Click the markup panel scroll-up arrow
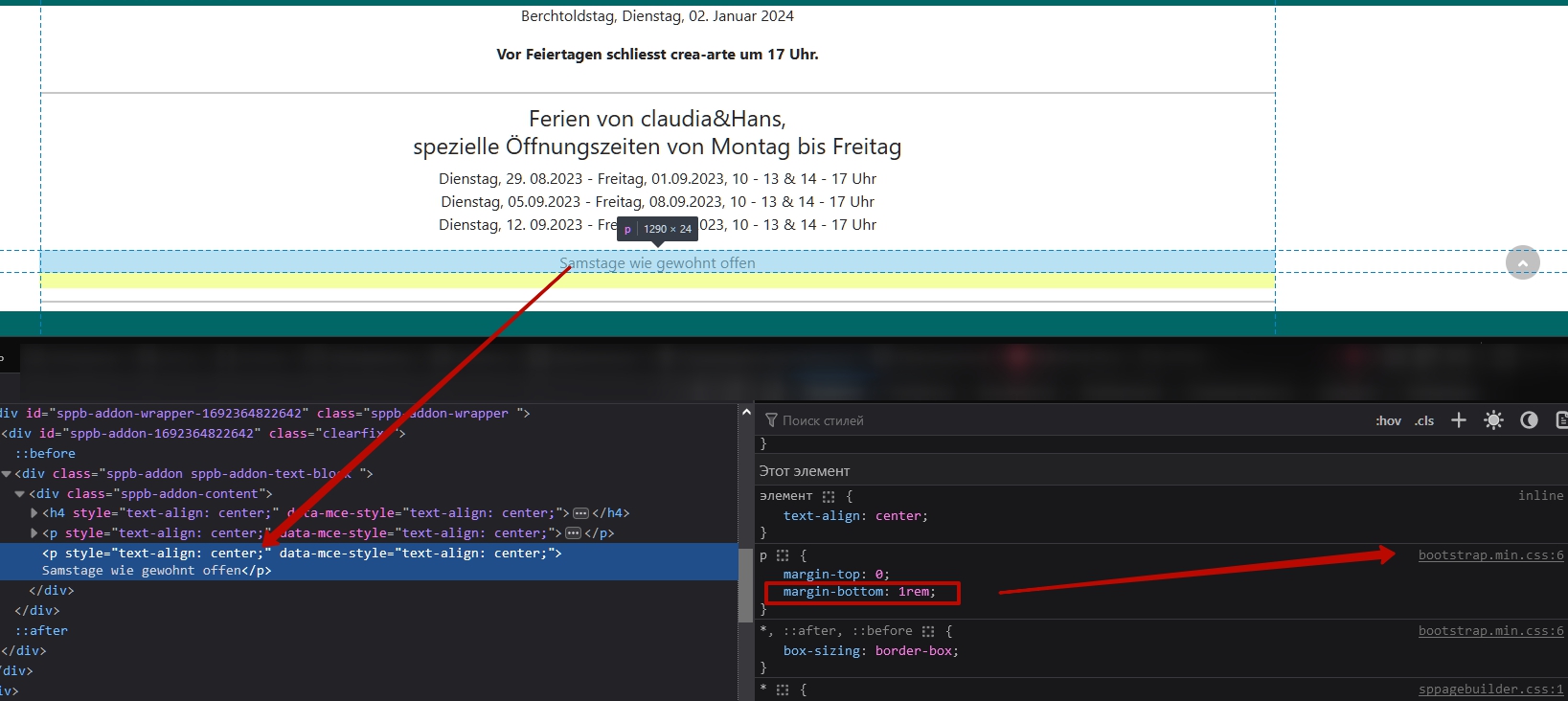This screenshot has width=1568, height=701. 746,412
